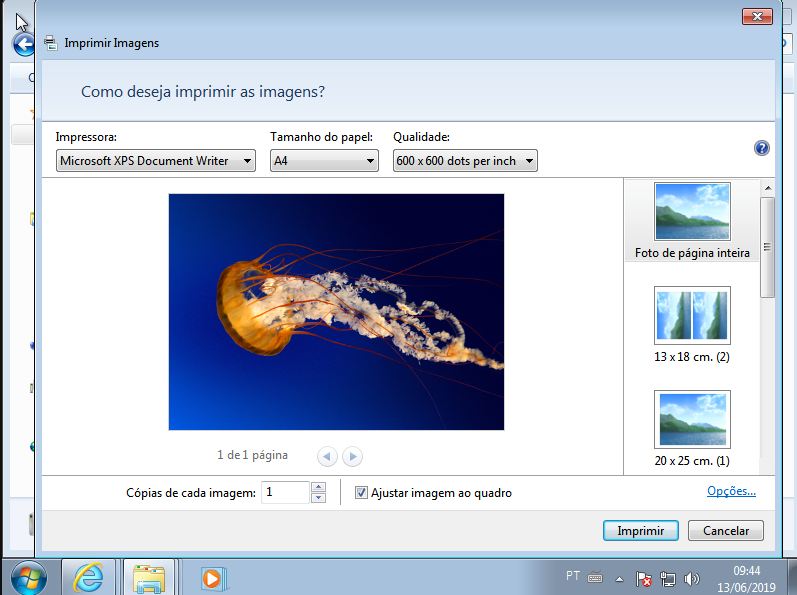Click the Action Center flag tray icon
The height and width of the screenshot is (595, 797).
pos(643,579)
